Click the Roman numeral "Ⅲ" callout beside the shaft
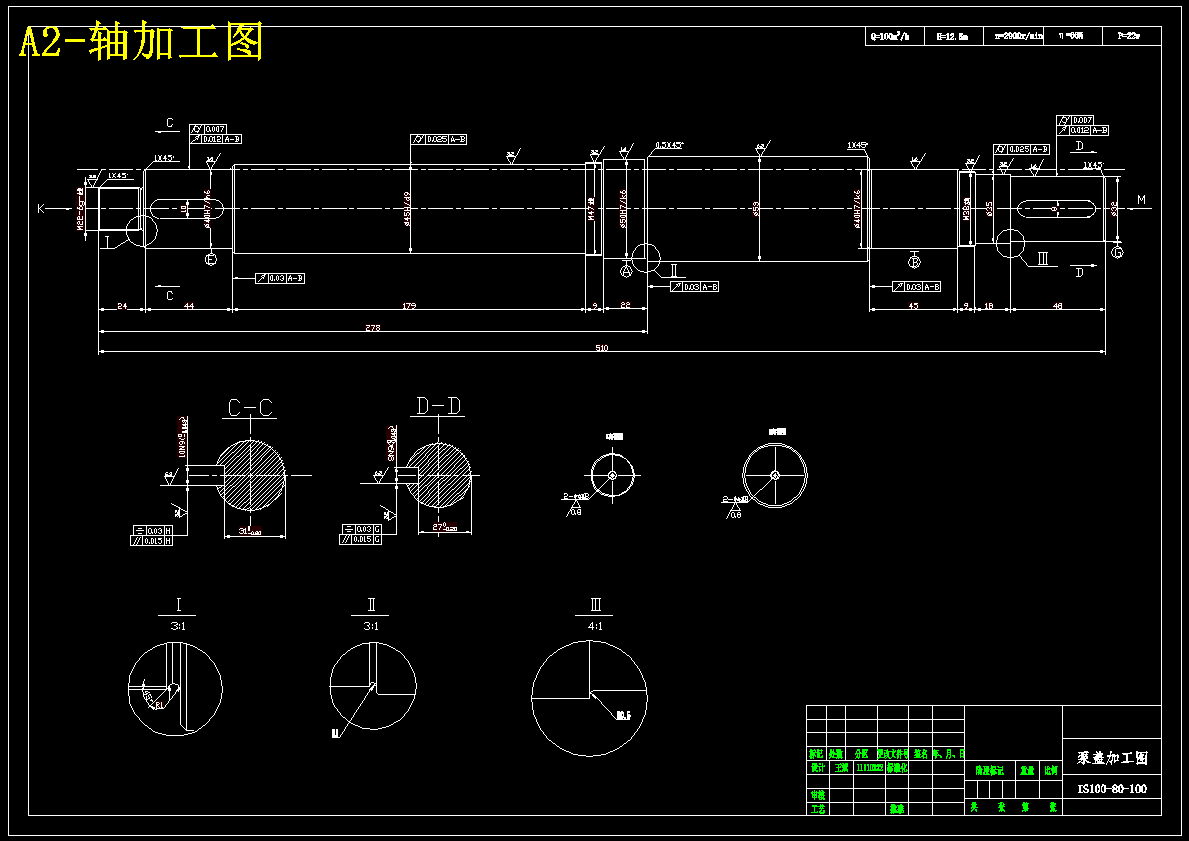1189x841 pixels. click(1043, 259)
